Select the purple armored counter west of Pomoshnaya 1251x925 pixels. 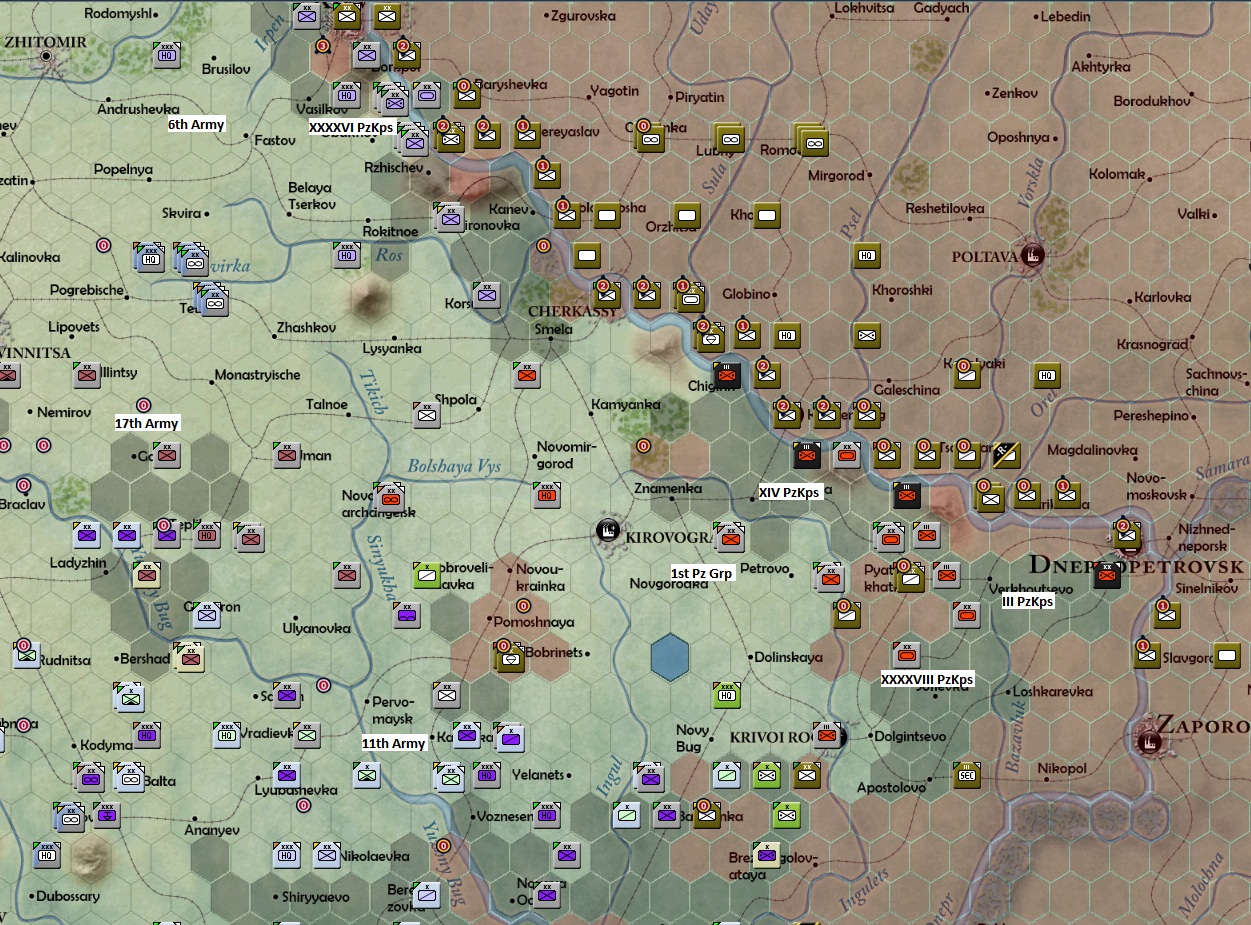tap(407, 615)
